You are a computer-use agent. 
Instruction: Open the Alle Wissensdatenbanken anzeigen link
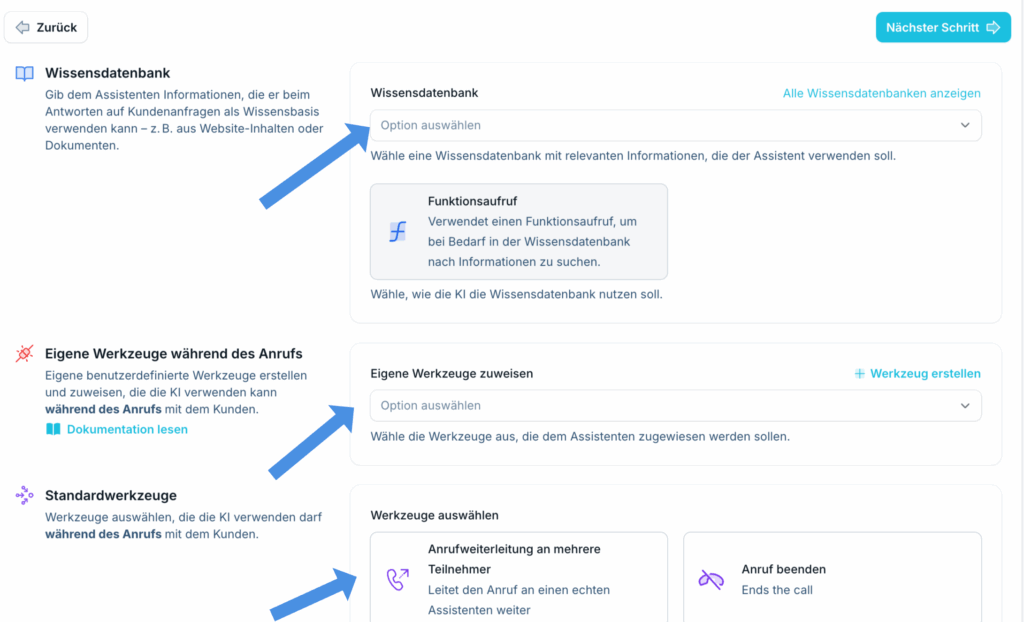point(882,93)
